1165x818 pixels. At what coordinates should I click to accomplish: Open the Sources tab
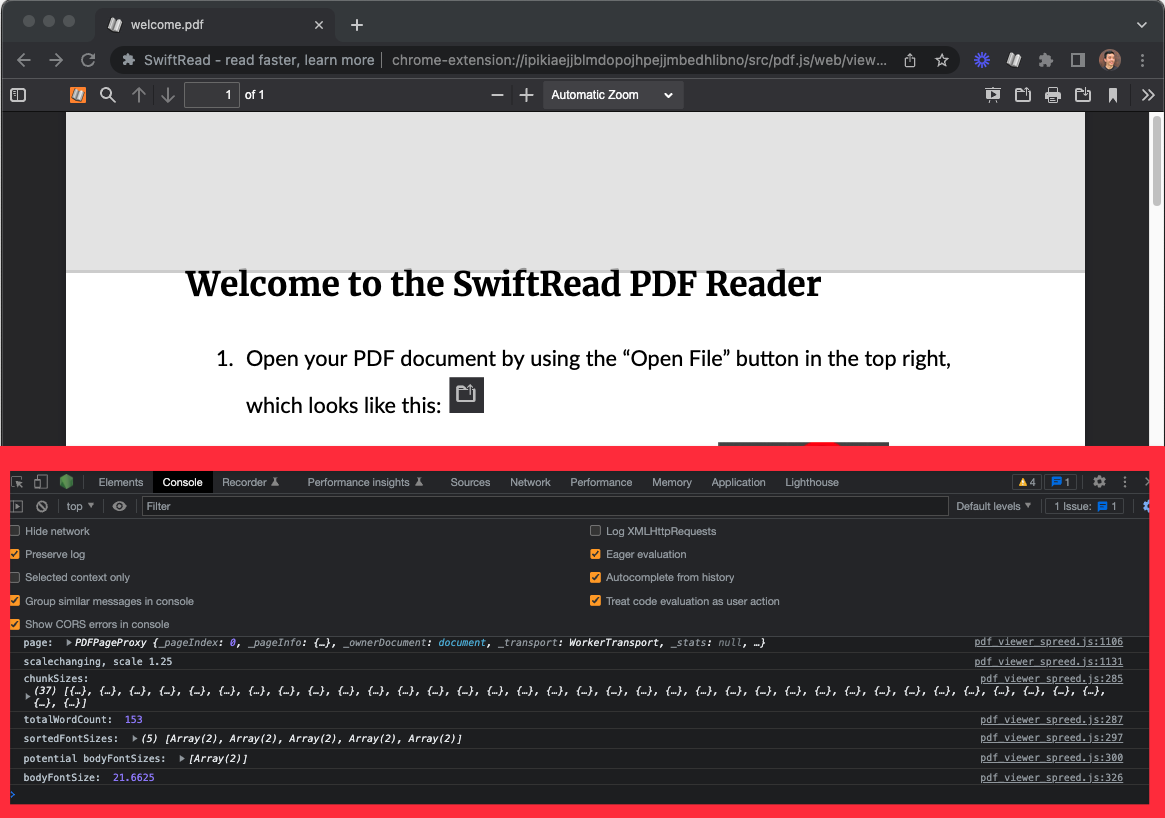pyautogui.click(x=470, y=482)
